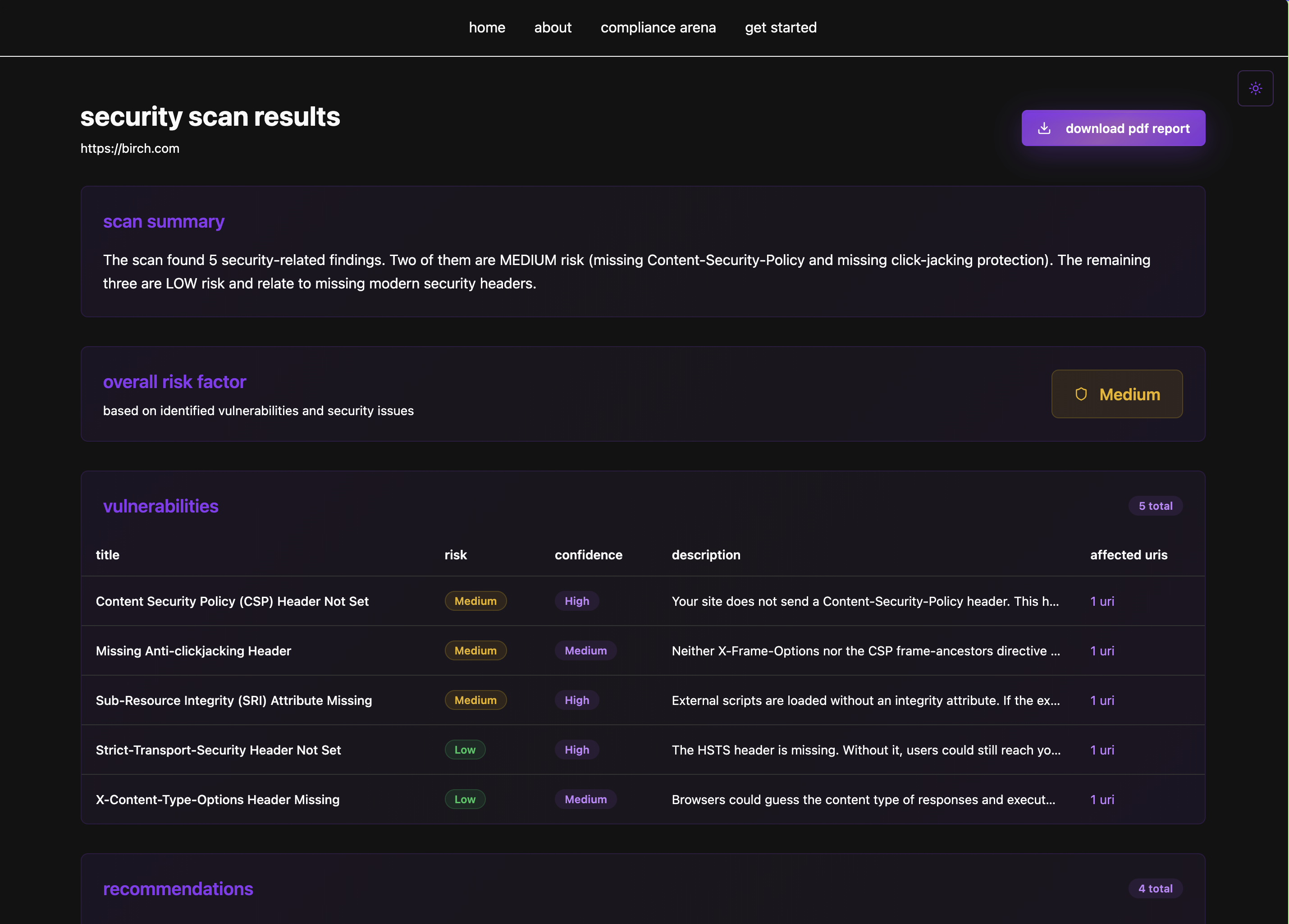1289x924 pixels.
Task: Click the download icon in the pdf report button
Action: (x=1043, y=128)
